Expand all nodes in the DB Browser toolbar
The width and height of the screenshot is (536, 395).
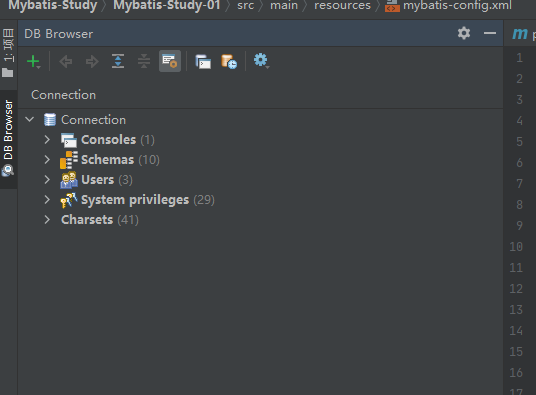[118, 62]
